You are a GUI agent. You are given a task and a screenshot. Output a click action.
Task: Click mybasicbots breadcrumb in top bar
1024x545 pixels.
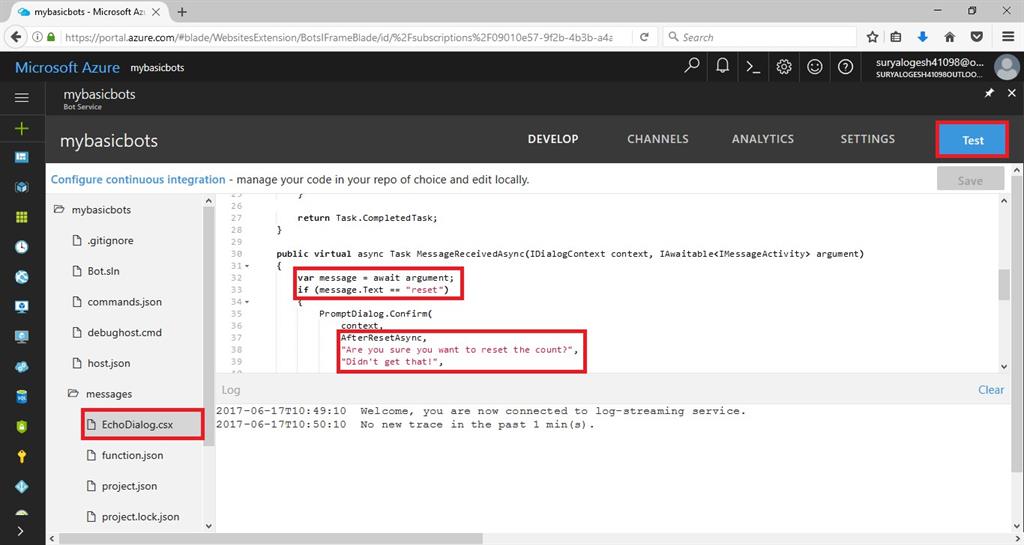tap(157, 68)
